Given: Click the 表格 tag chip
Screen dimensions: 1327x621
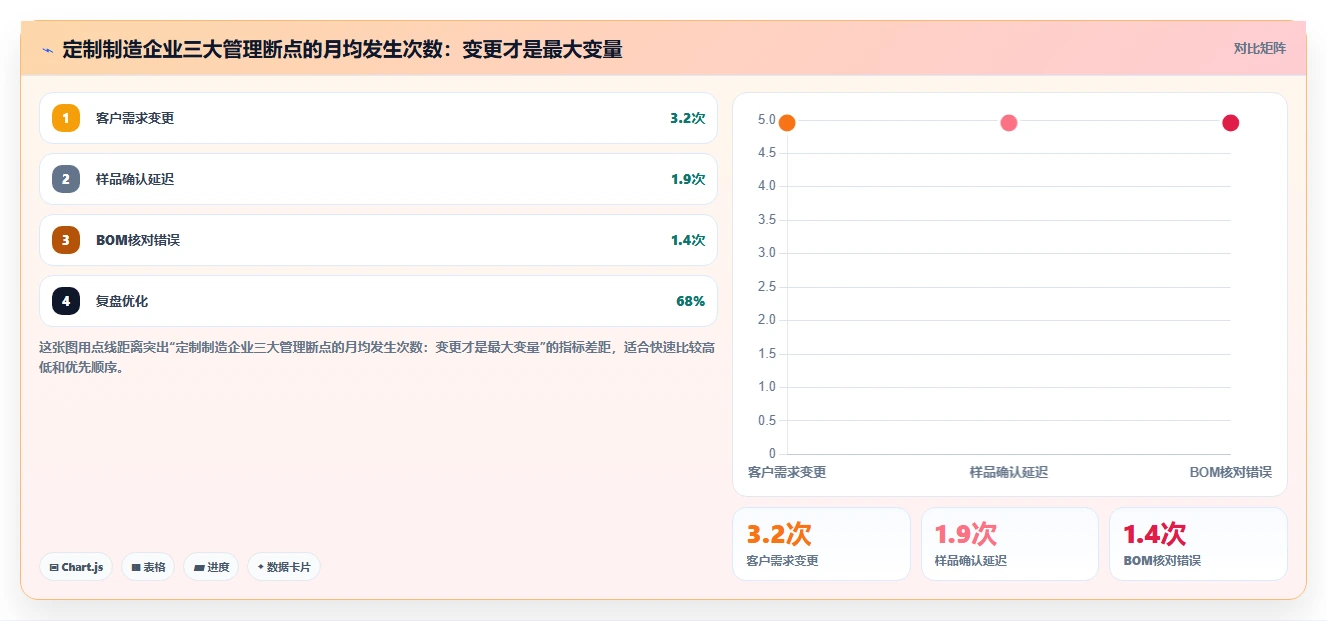Looking at the screenshot, I should tap(148, 567).
